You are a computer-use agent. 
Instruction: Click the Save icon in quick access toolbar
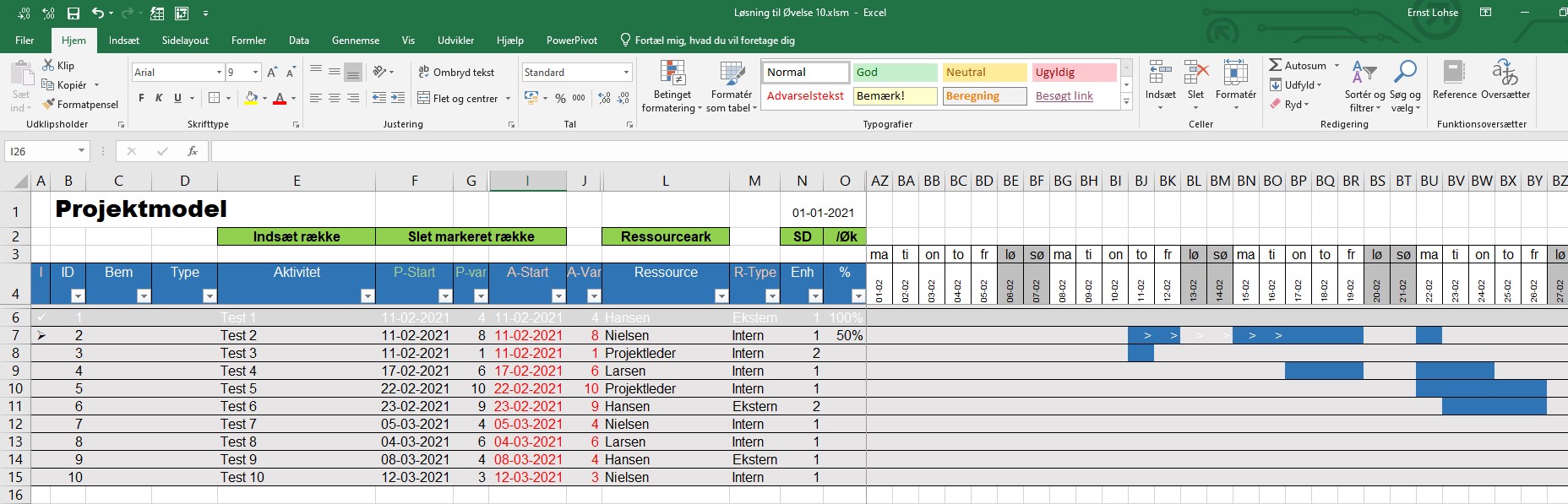pyautogui.click(x=73, y=14)
